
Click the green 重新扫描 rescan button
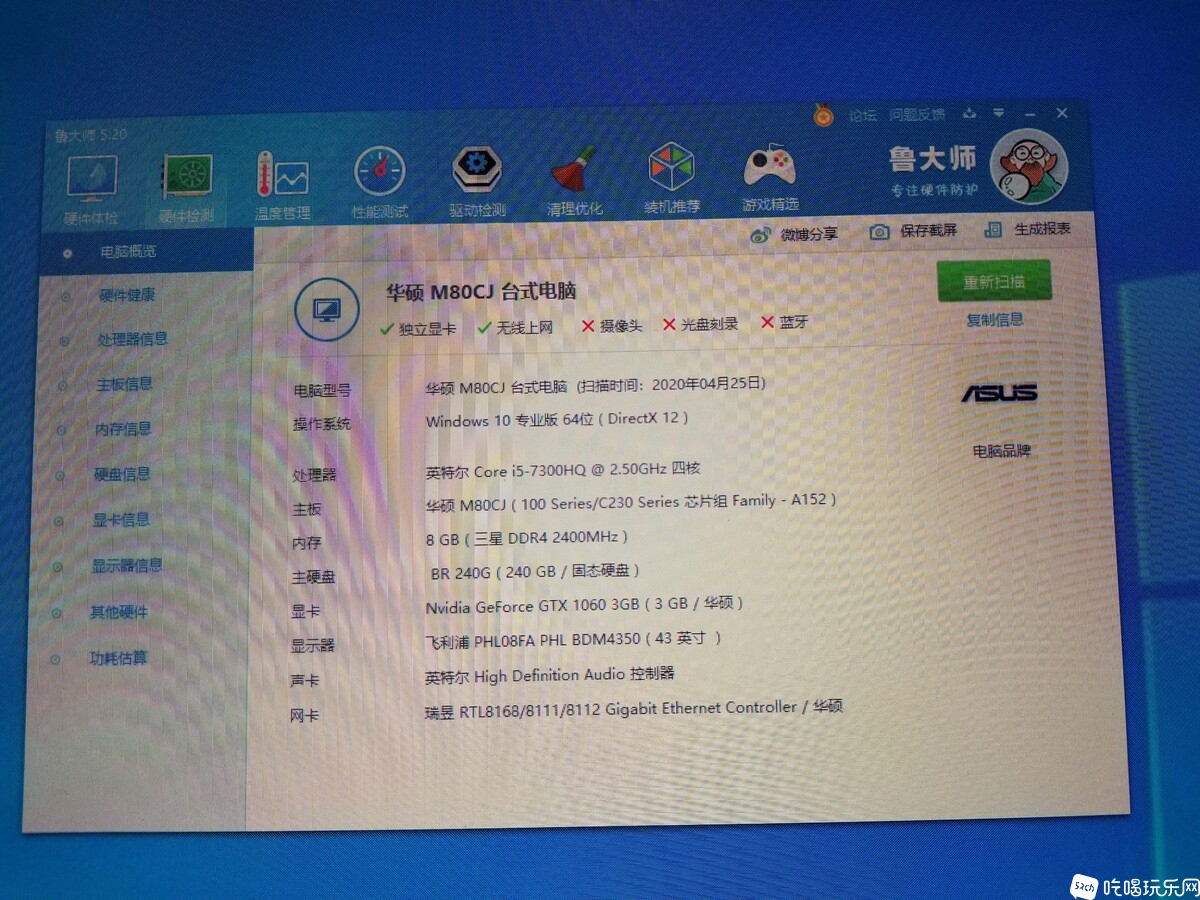point(994,282)
